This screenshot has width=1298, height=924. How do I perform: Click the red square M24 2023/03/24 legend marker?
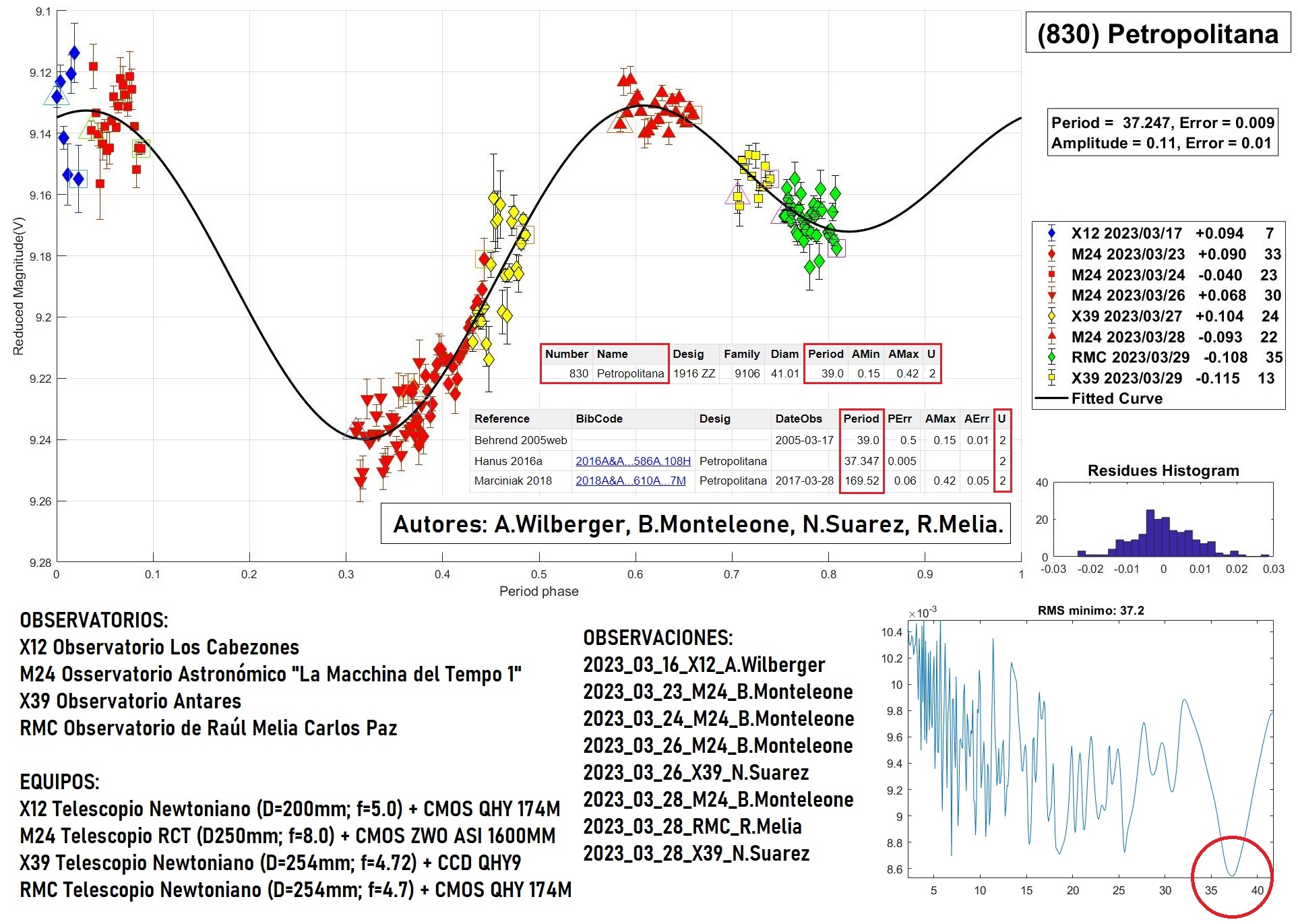[1051, 275]
